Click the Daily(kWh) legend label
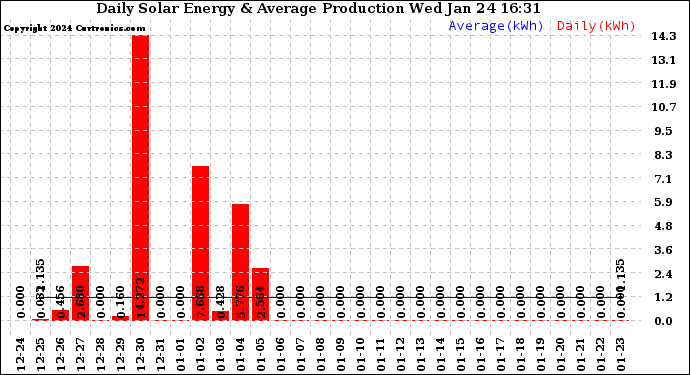The image size is (690, 375). coord(596,26)
